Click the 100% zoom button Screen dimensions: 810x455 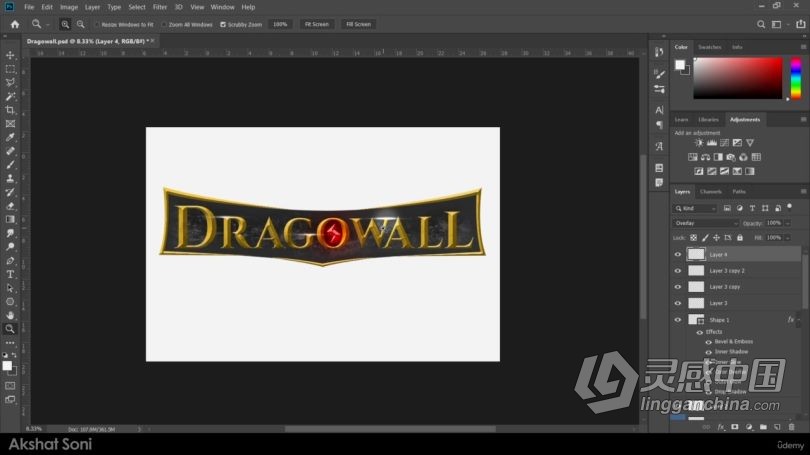[x=280, y=24]
